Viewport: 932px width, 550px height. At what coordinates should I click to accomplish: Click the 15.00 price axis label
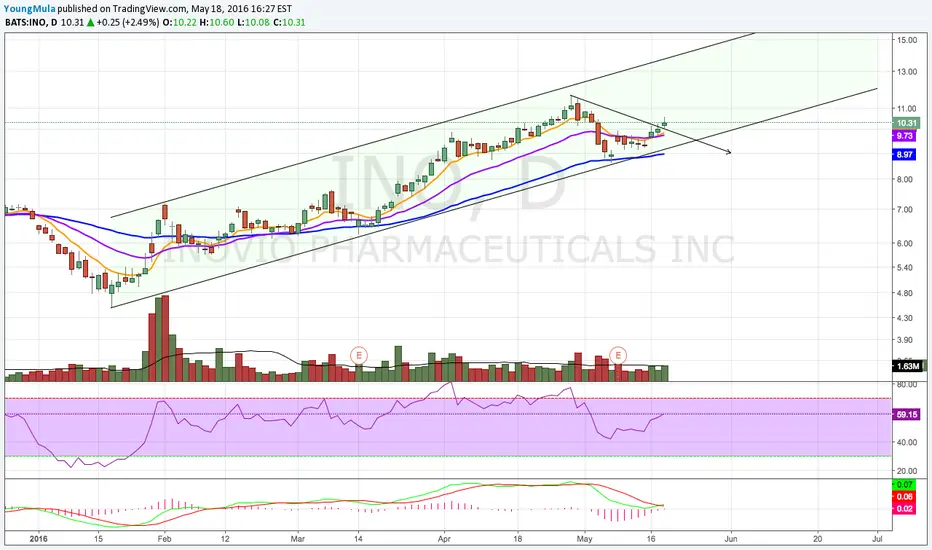tap(906, 40)
